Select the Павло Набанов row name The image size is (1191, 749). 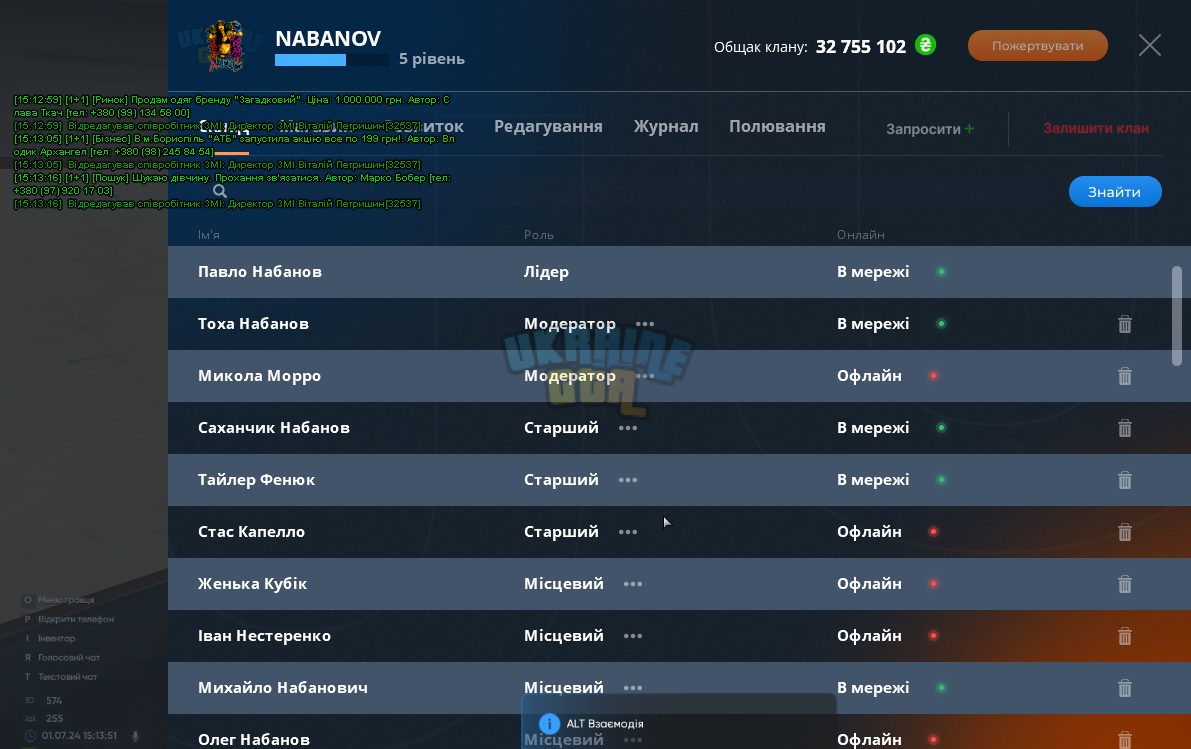click(x=260, y=272)
